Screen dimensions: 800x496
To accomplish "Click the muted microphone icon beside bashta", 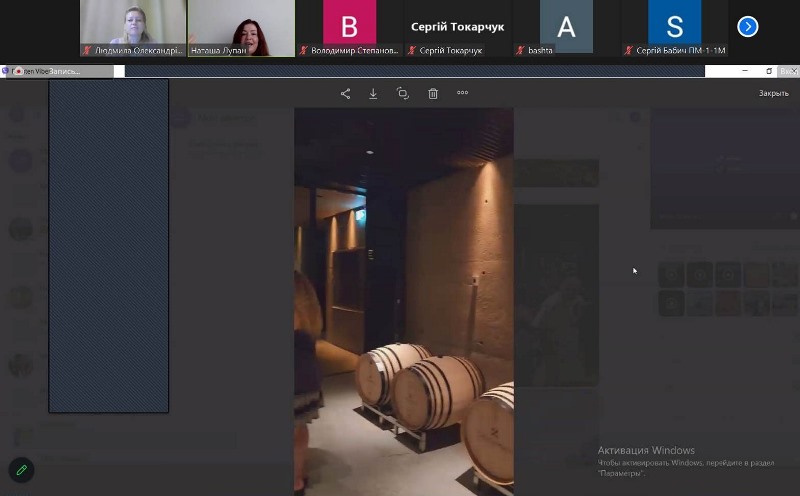I will [520, 50].
